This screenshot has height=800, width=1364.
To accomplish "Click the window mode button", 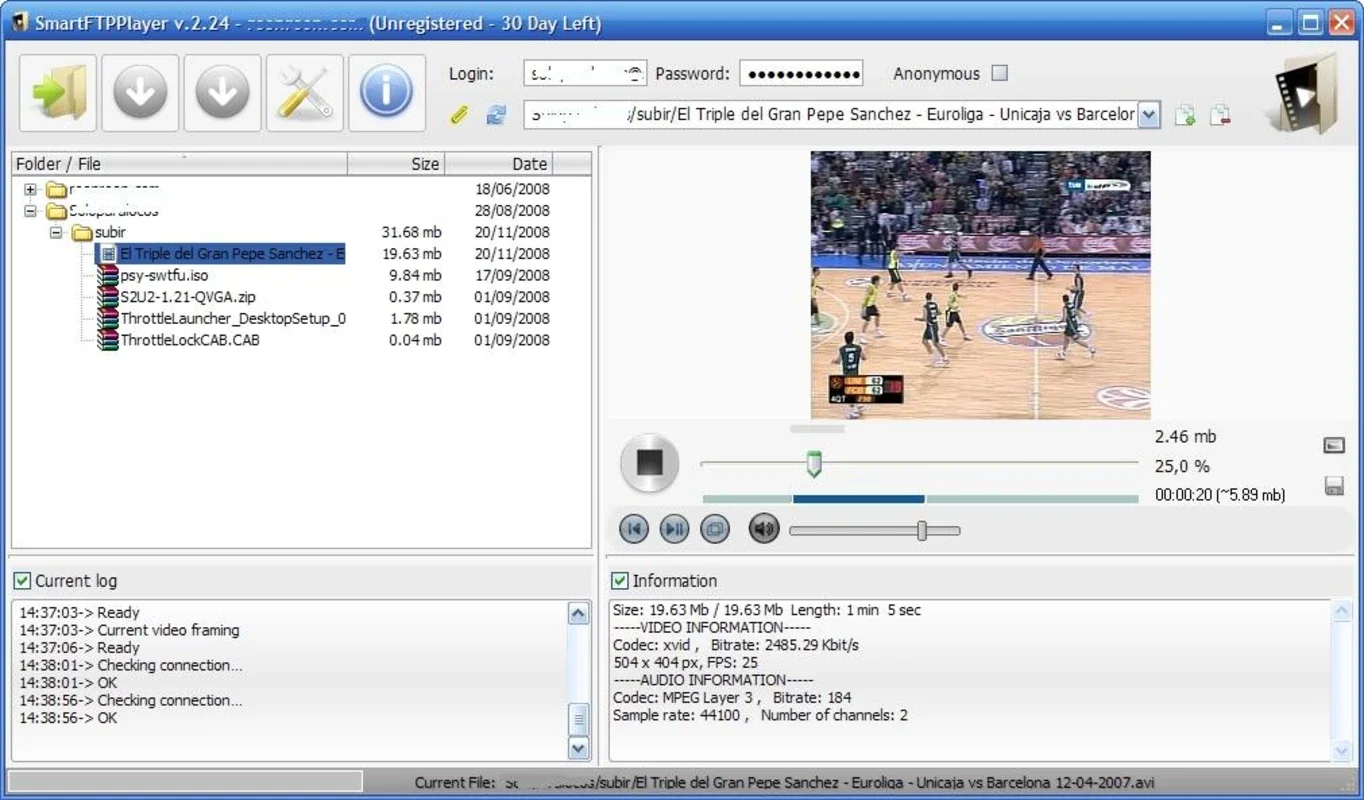I will [715, 529].
